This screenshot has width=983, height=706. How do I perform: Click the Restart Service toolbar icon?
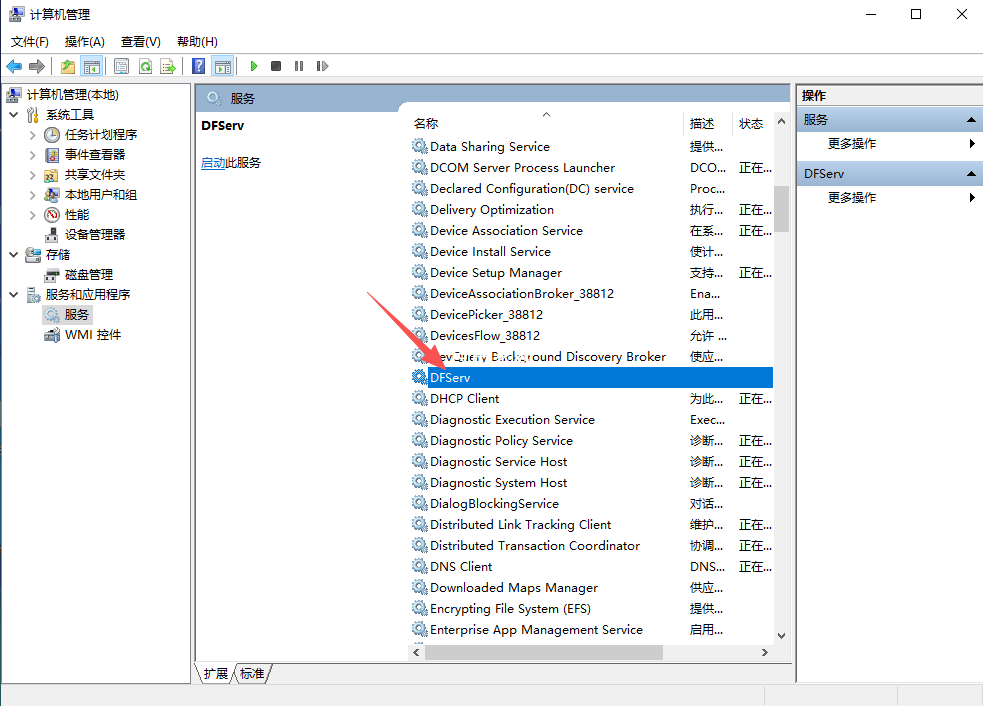(322, 66)
